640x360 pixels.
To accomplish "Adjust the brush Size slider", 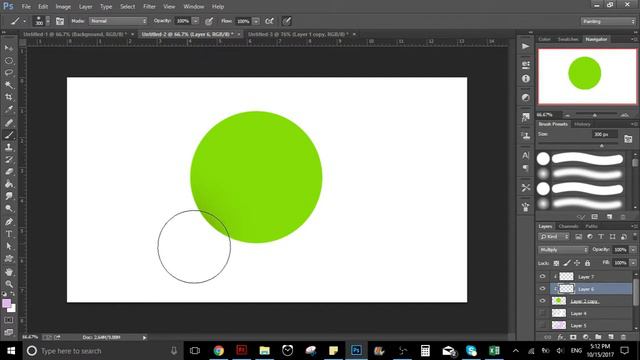I will 601,145.
